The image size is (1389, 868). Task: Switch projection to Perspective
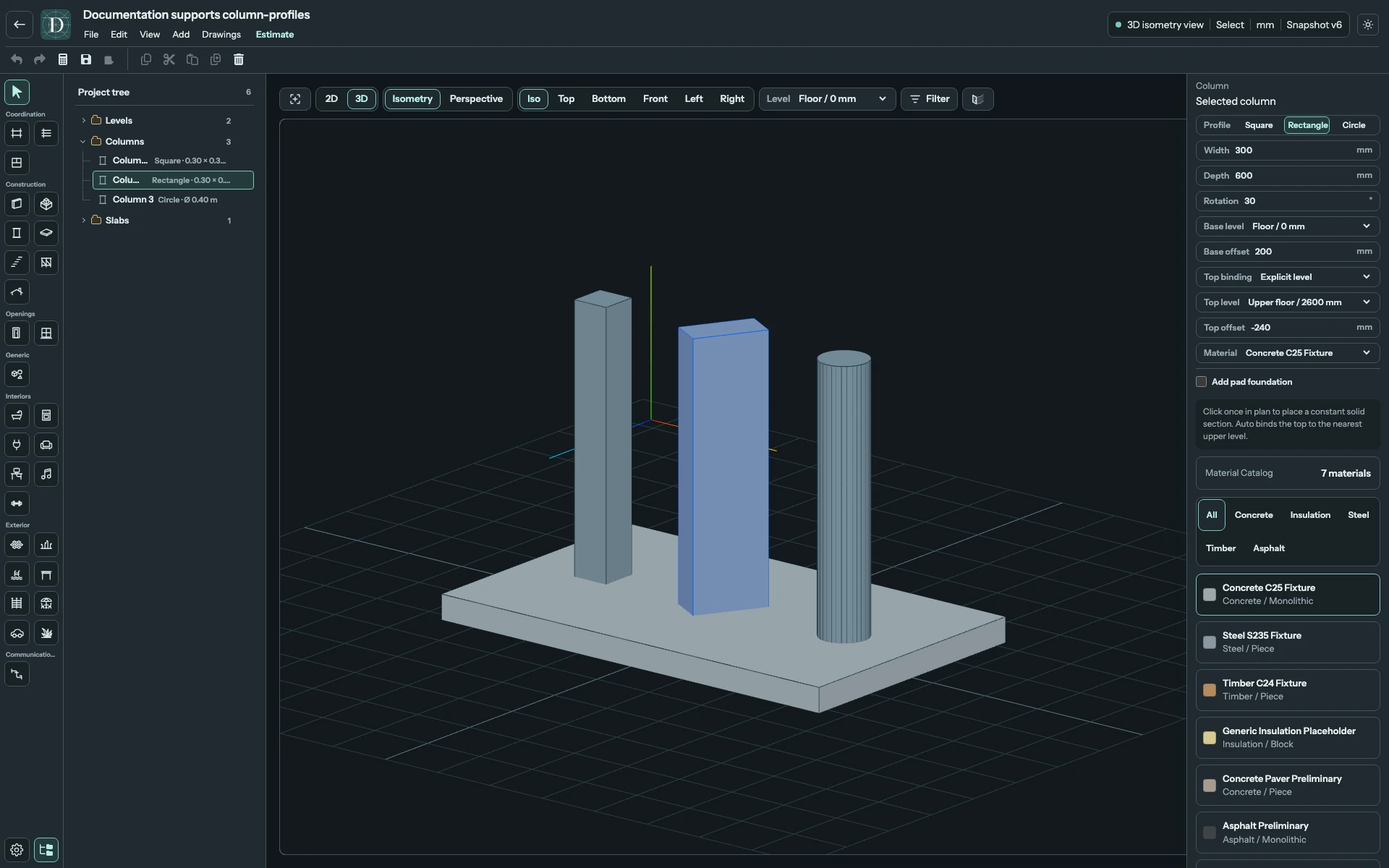click(x=476, y=99)
